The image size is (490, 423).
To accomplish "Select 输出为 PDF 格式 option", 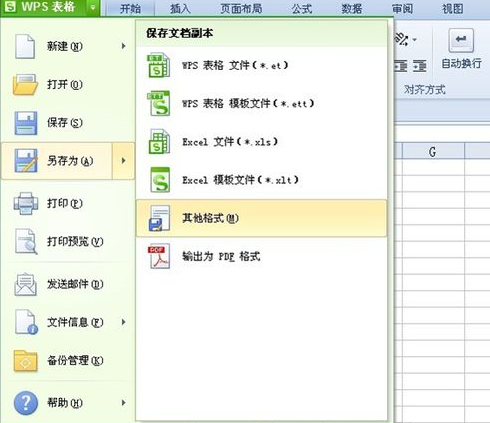I will pos(262,256).
